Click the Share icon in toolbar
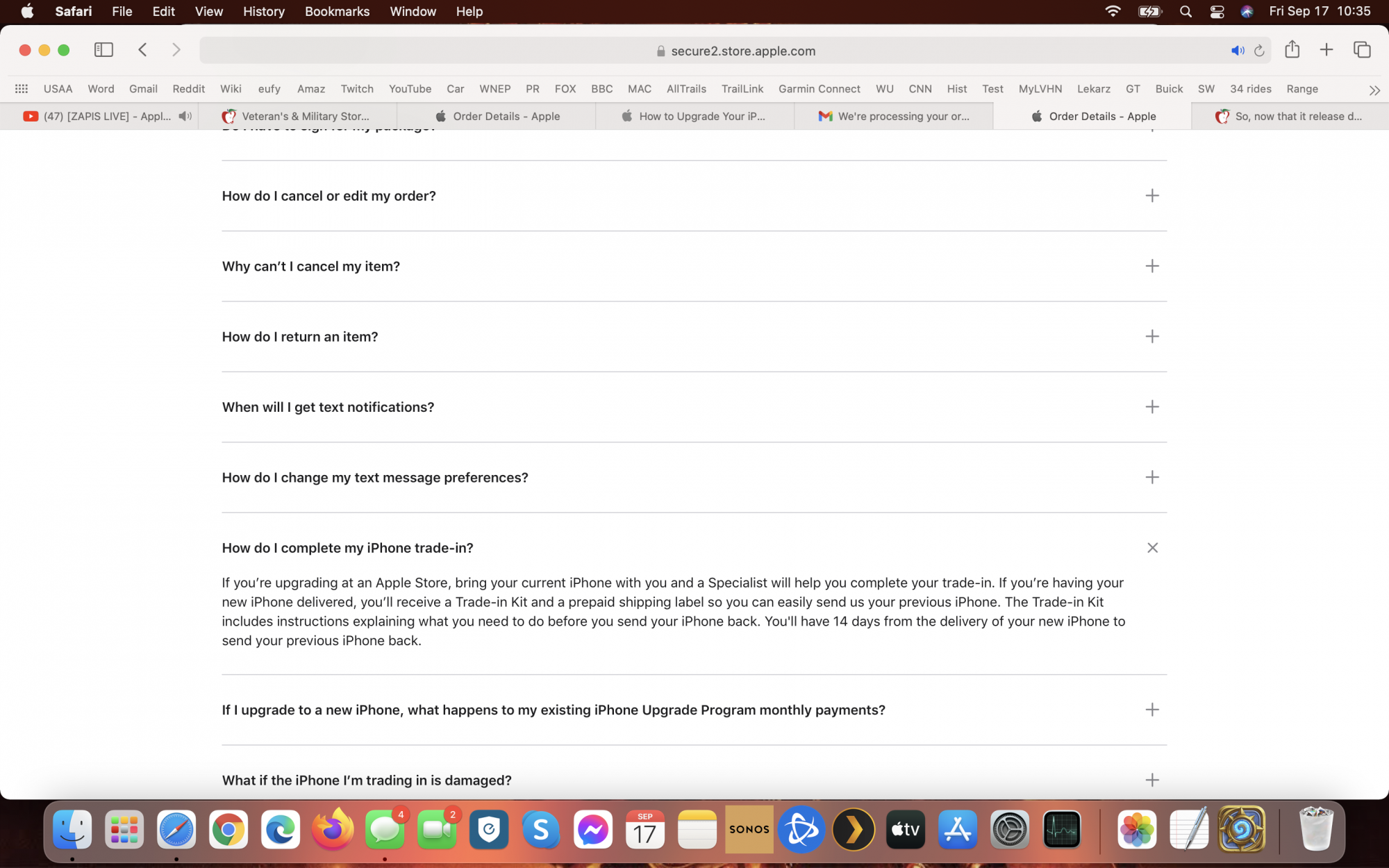 pos(1292,50)
